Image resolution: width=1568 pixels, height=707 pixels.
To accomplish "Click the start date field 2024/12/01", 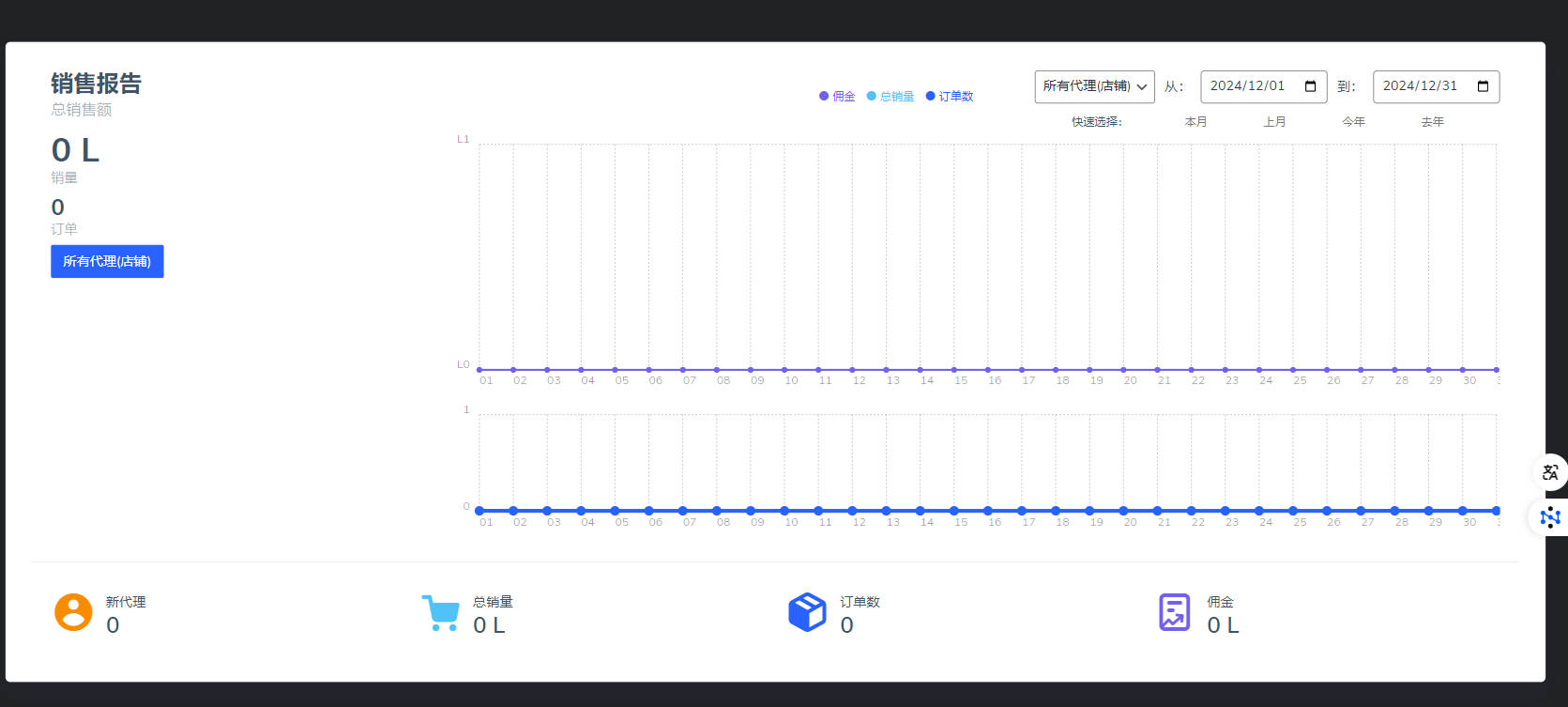I will click(x=1263, y=86).
